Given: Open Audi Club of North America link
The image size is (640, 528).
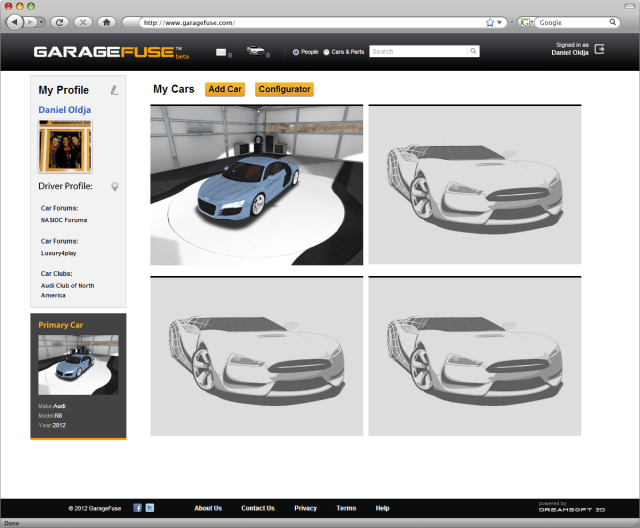Looking at the screenshot, I should (67, 290).
